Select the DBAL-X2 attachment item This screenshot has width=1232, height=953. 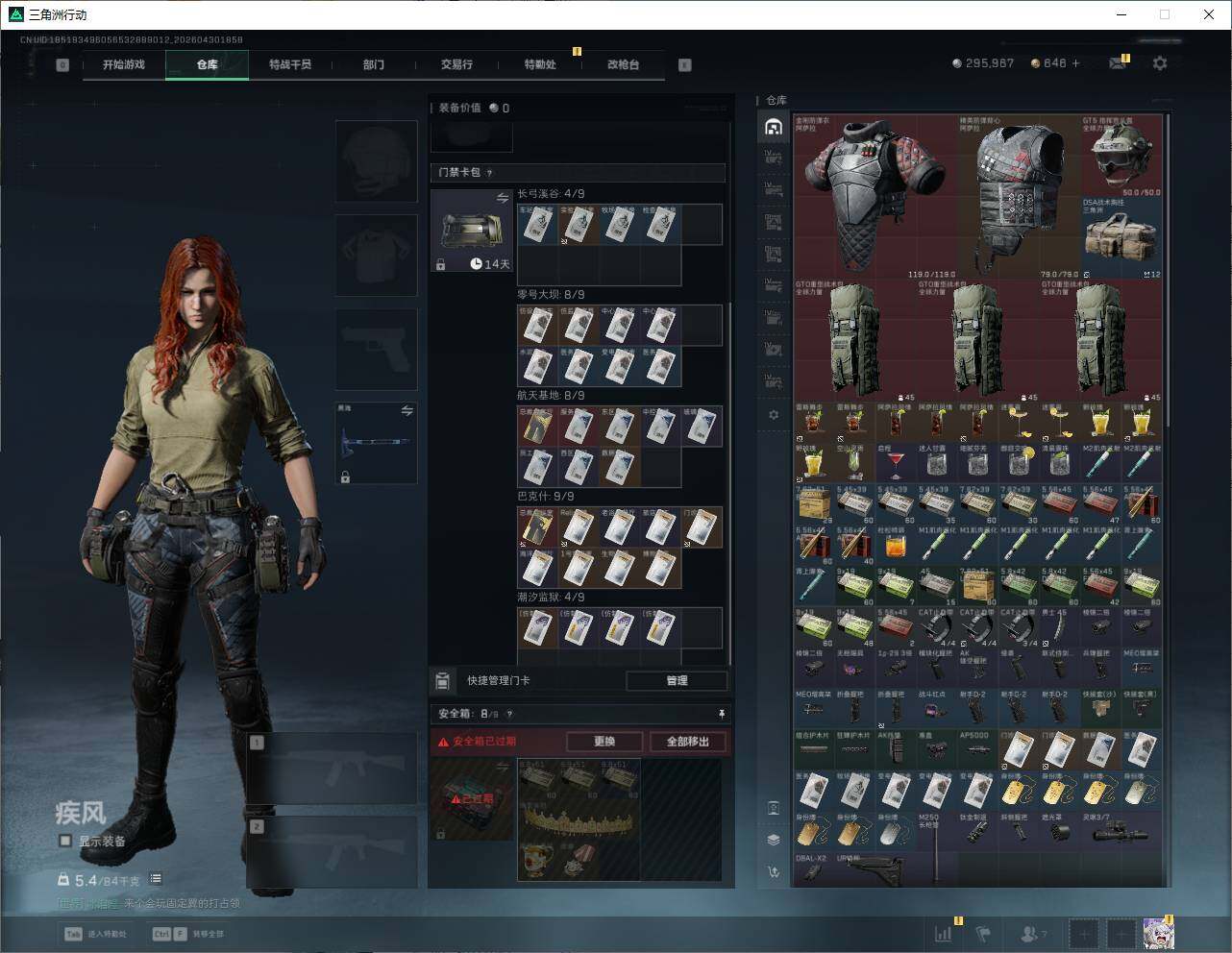814,869
